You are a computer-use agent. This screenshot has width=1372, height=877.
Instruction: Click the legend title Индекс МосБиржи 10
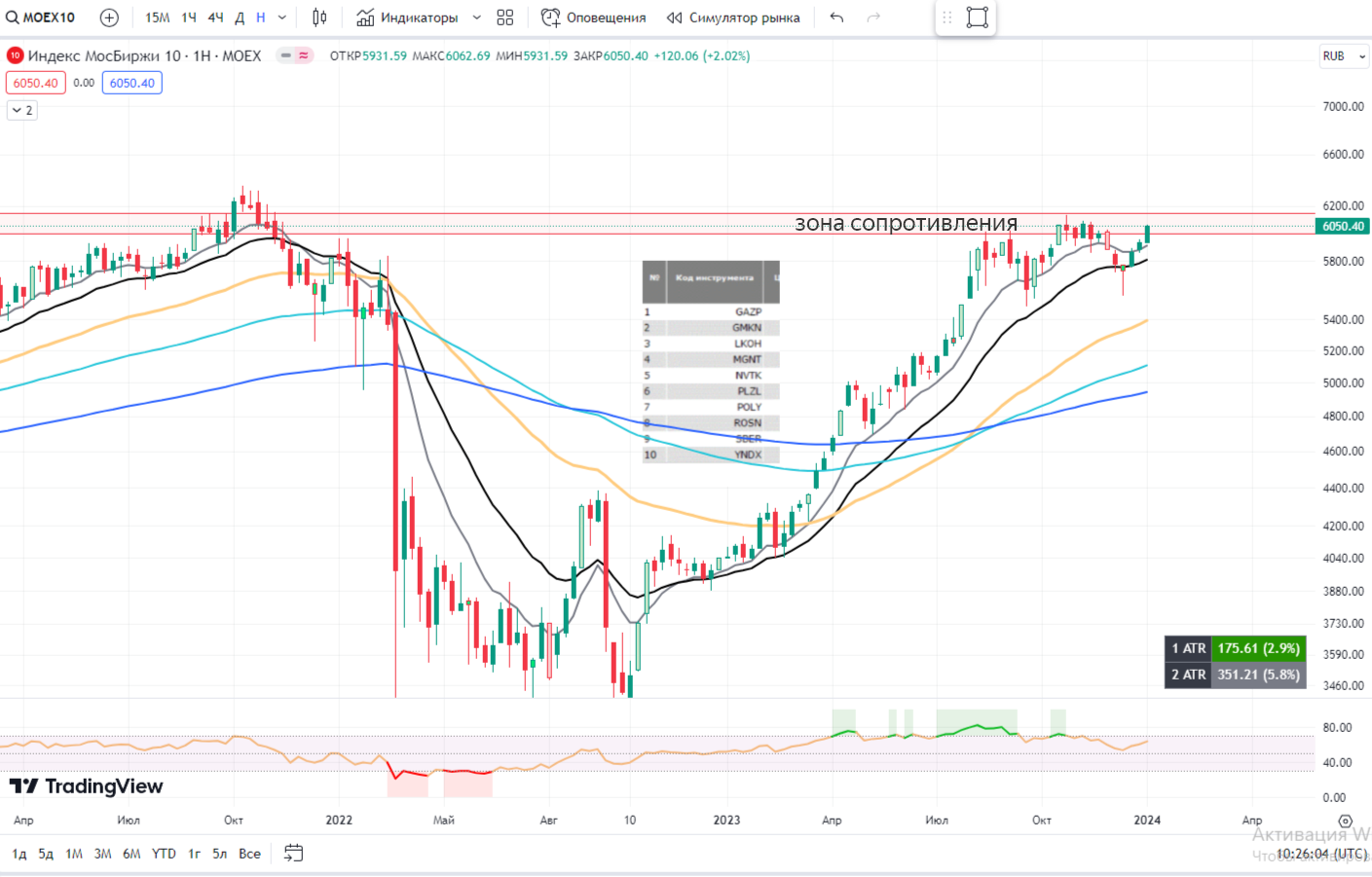104,55
